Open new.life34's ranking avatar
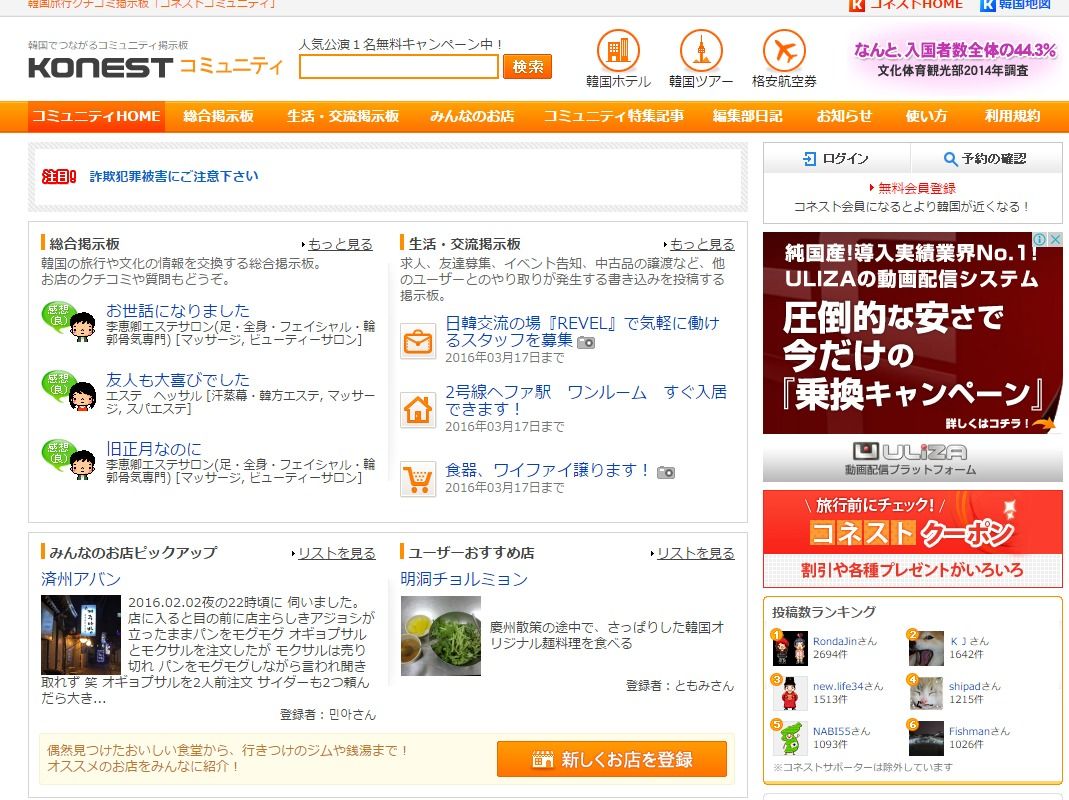This screenshot has width=1069, height=800. [x=789, y=693]
